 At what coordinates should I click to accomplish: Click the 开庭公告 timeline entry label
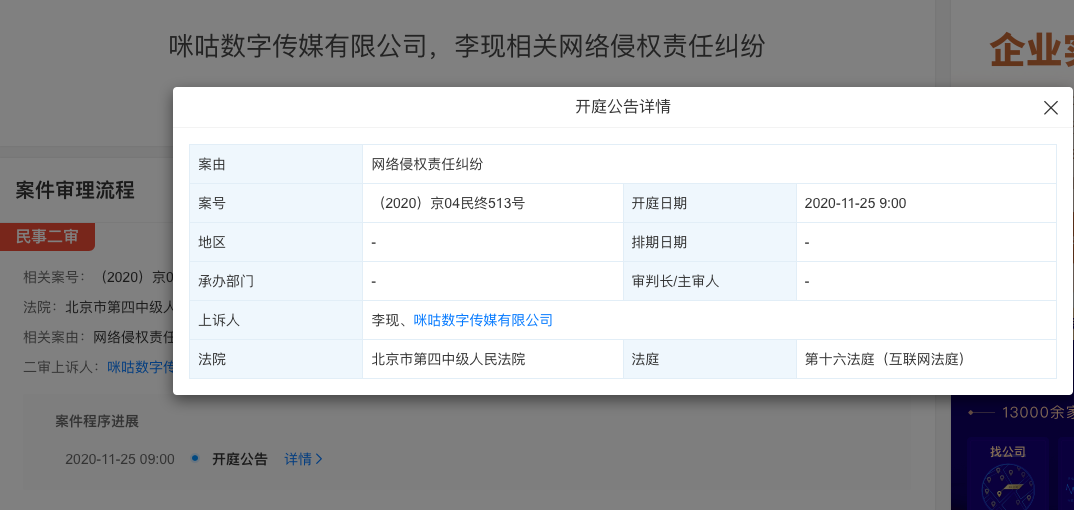pos(240,459)
